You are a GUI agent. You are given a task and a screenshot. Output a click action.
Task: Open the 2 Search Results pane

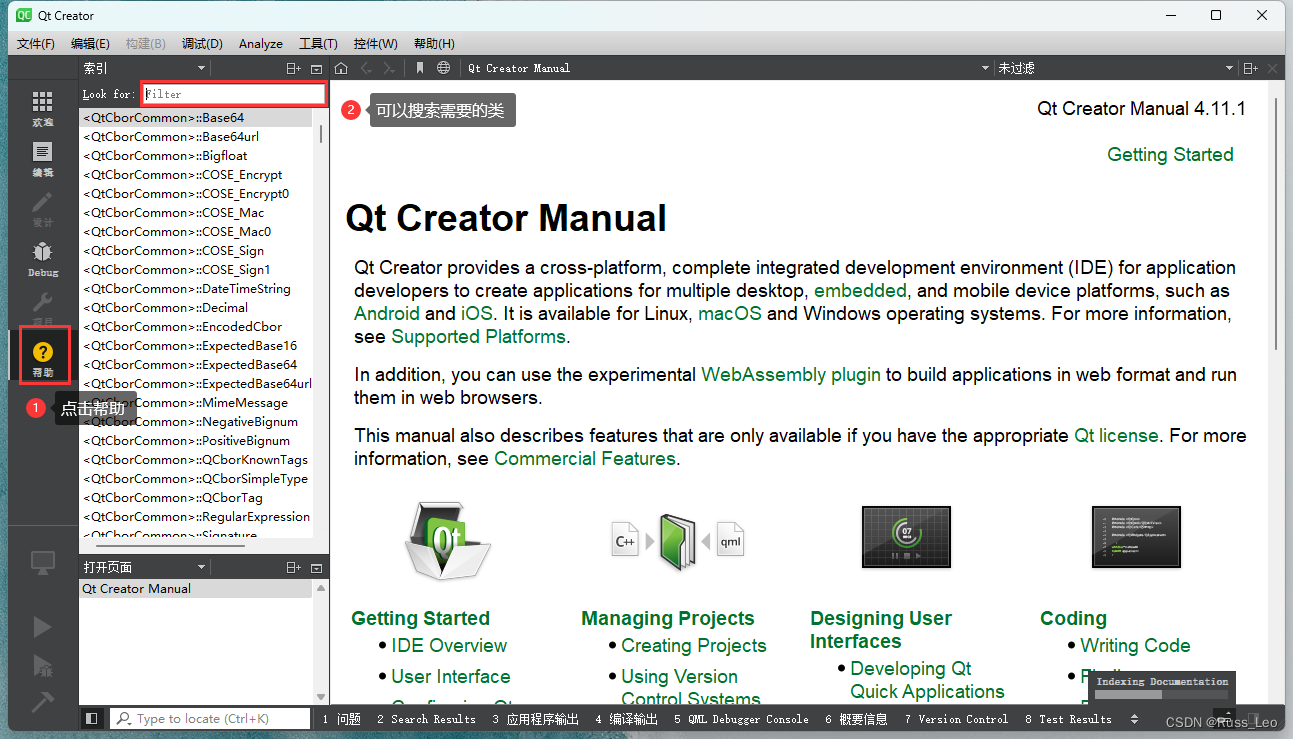426,719
